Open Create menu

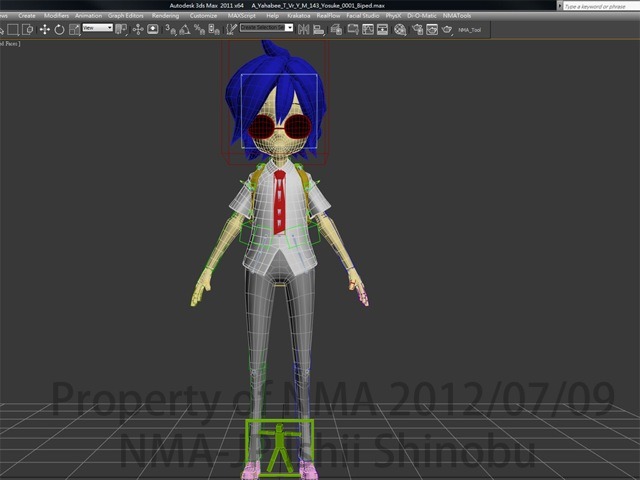click(27, 16)
